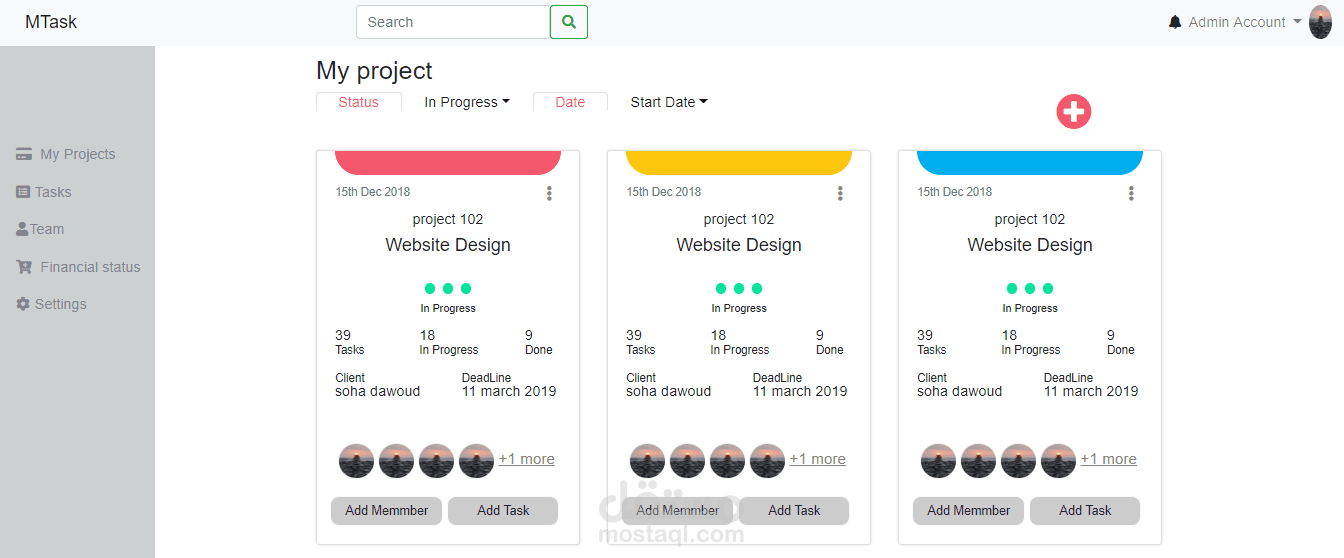1344x558 pixels.
Task: Go to My Projects in the sidebar
Action: click(77, 154)
